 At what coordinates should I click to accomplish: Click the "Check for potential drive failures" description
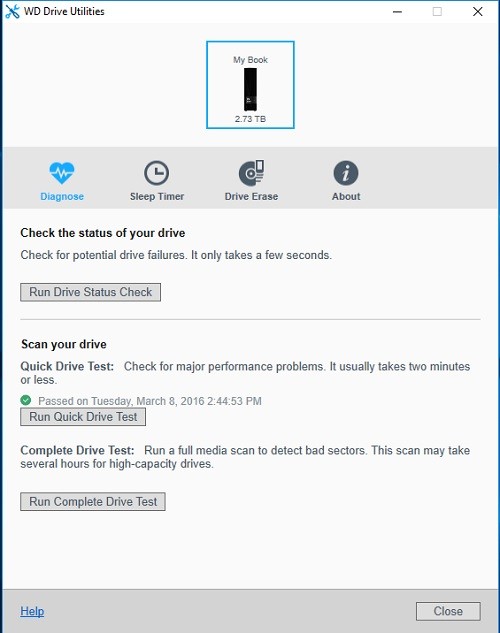[176, 255]
